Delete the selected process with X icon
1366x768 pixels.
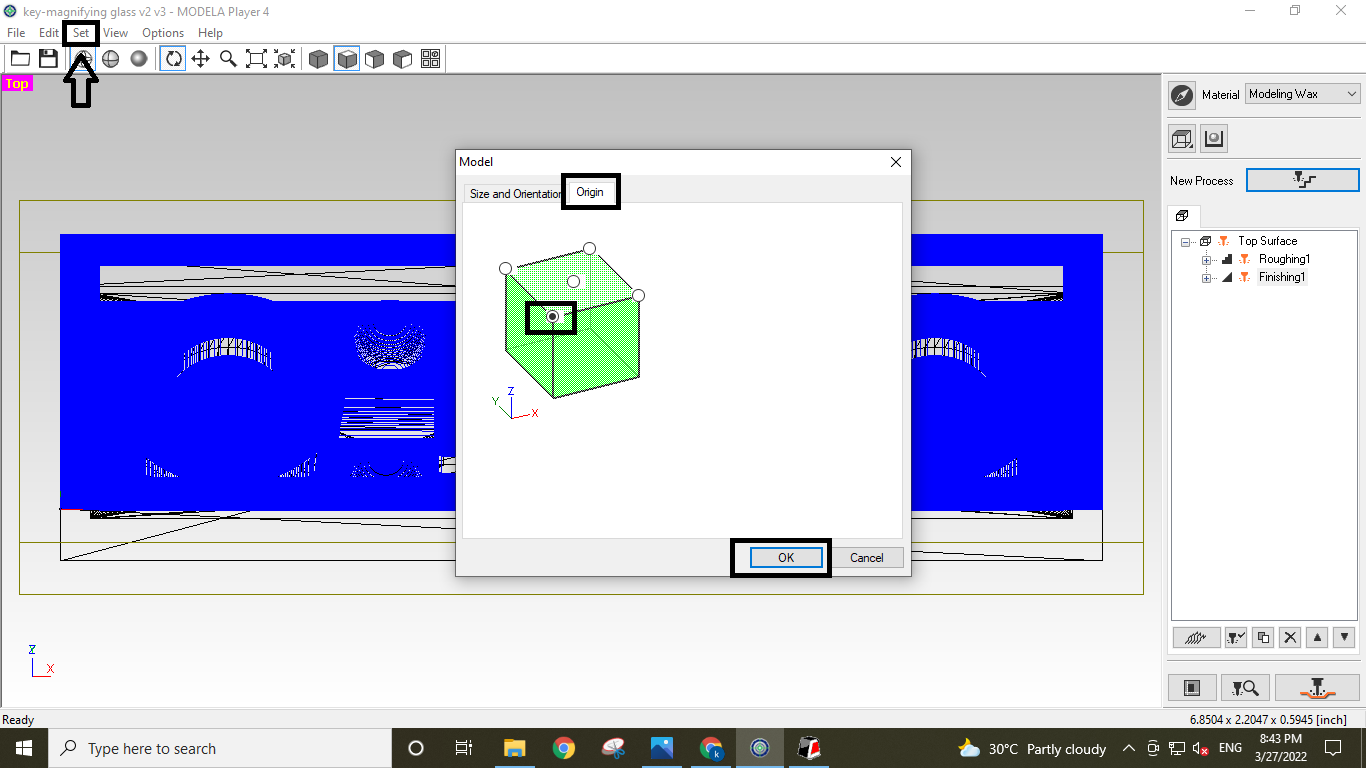[x=1290, y=637]
